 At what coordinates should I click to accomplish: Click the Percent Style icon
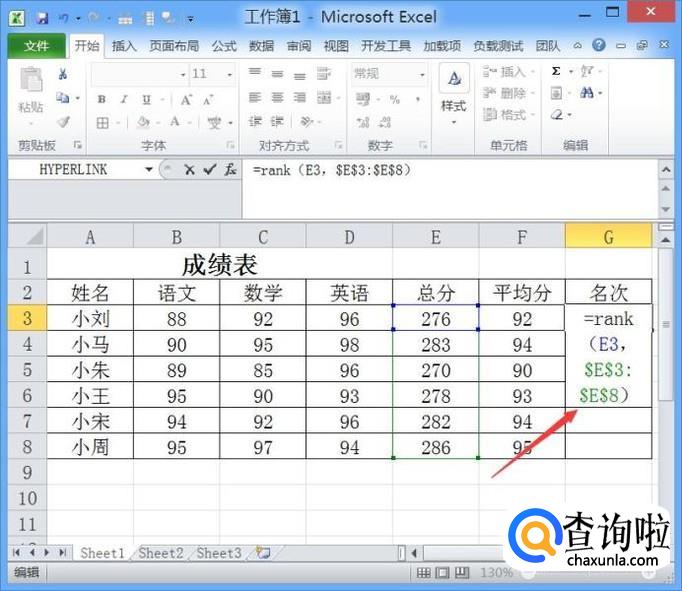tap(395, 100)
